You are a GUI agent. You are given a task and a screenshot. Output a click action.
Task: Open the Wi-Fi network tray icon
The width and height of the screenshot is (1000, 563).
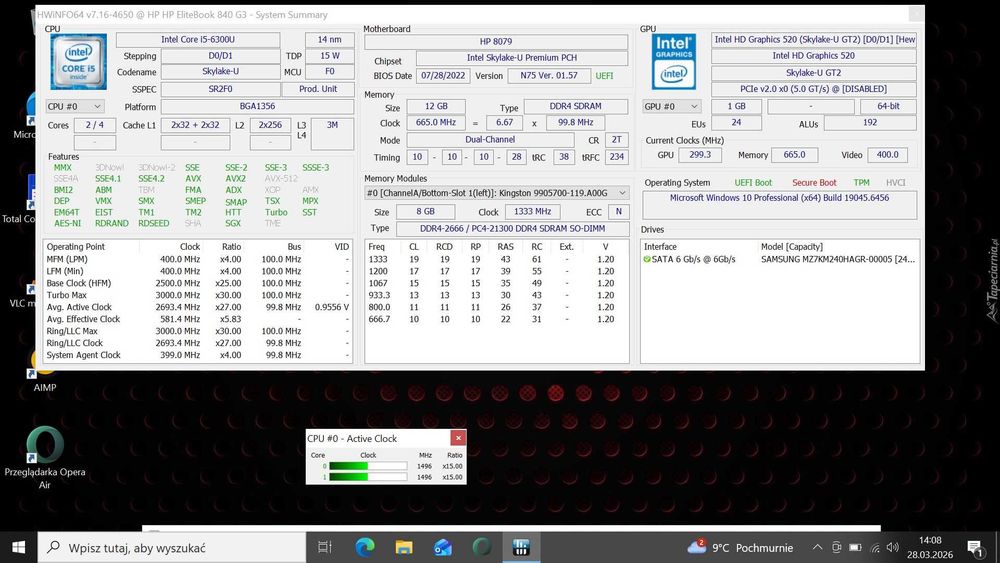874,547
